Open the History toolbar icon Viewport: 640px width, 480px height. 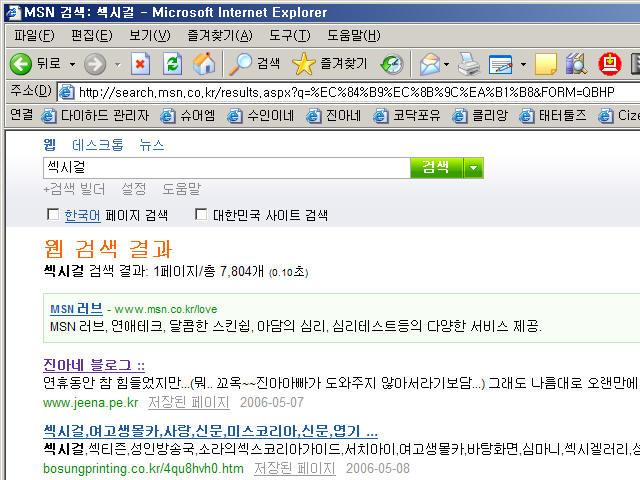pos(392,64)
